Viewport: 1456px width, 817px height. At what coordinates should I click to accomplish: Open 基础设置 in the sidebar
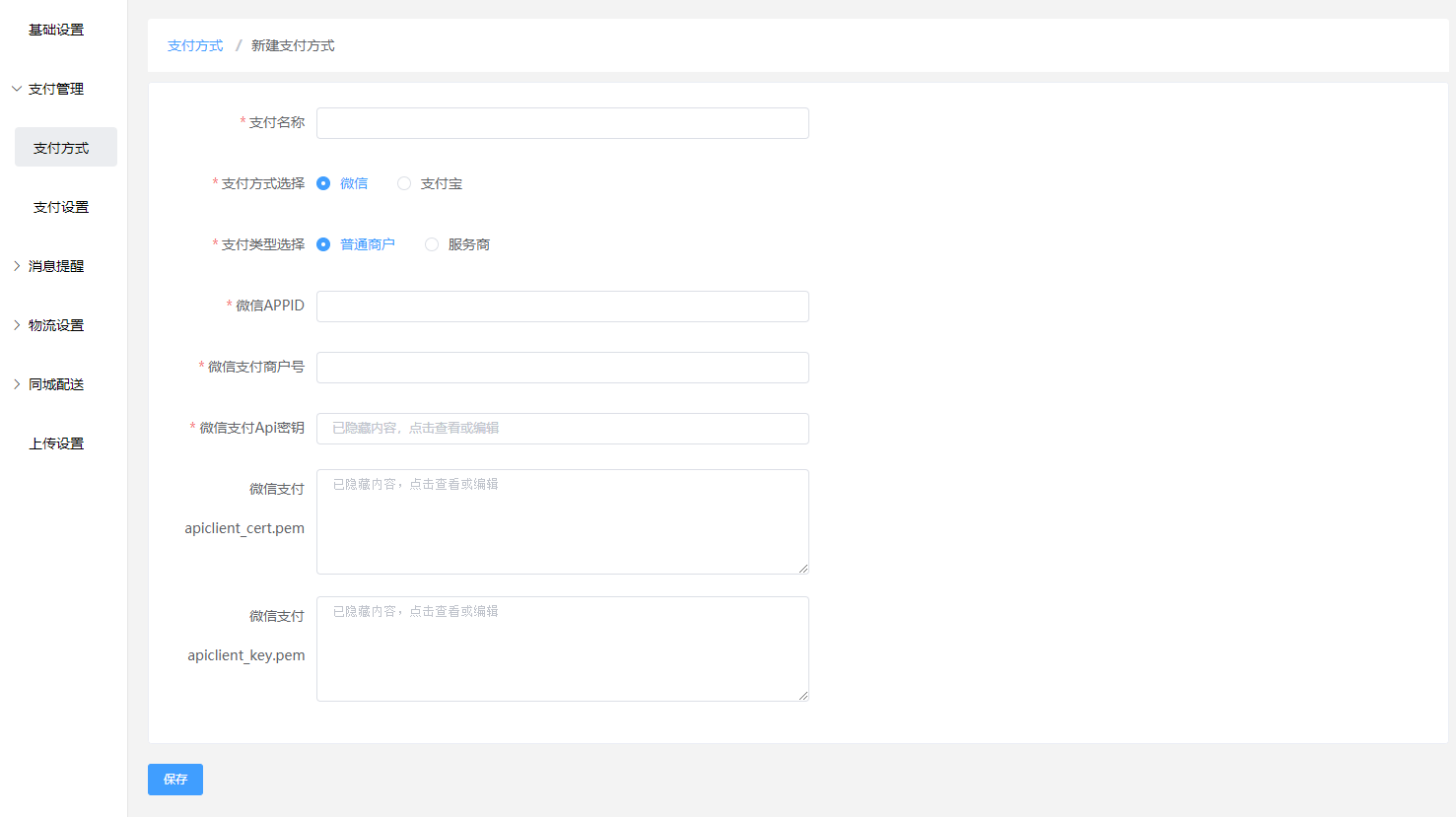(56, 30)
